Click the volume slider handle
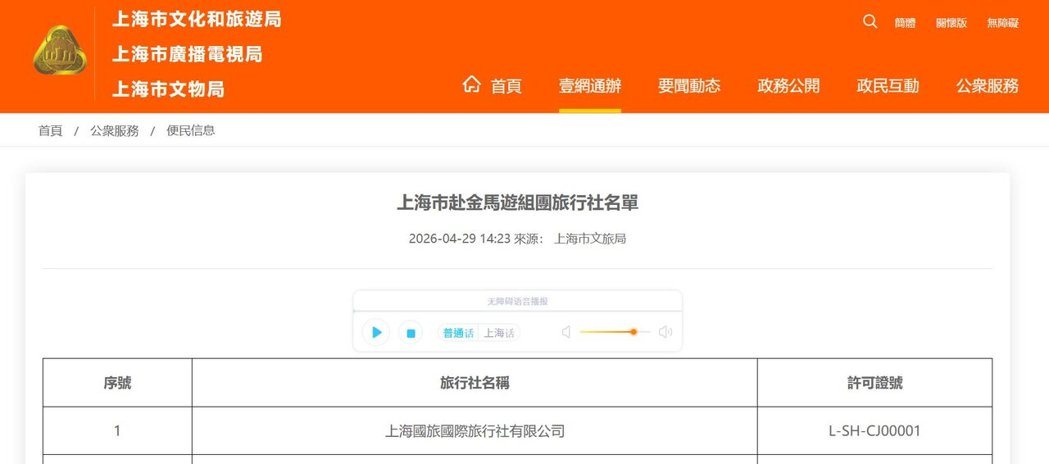The image size is (1049, 464). pos(633,332)
